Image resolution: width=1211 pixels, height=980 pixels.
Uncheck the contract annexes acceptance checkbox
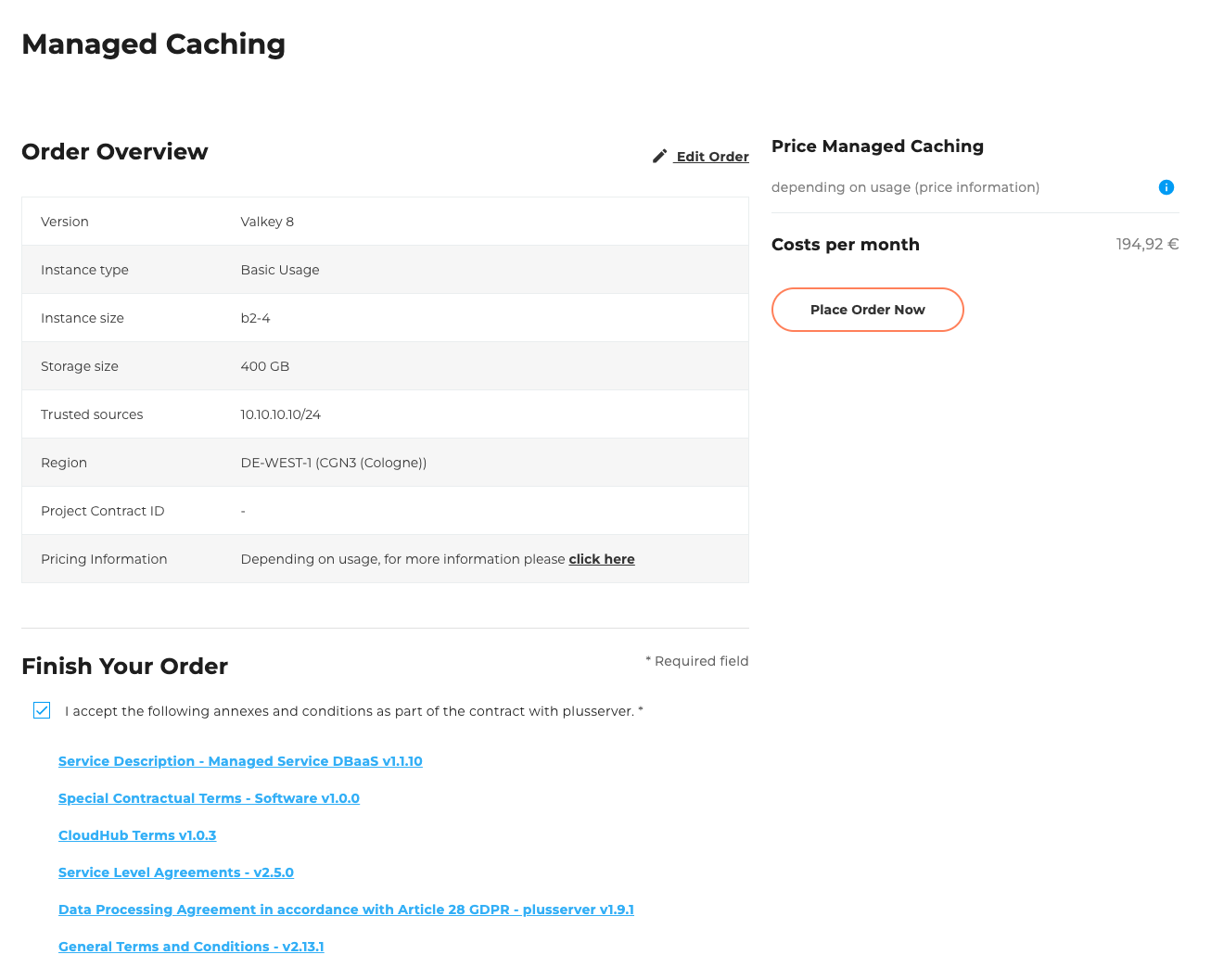click(42, 710)
